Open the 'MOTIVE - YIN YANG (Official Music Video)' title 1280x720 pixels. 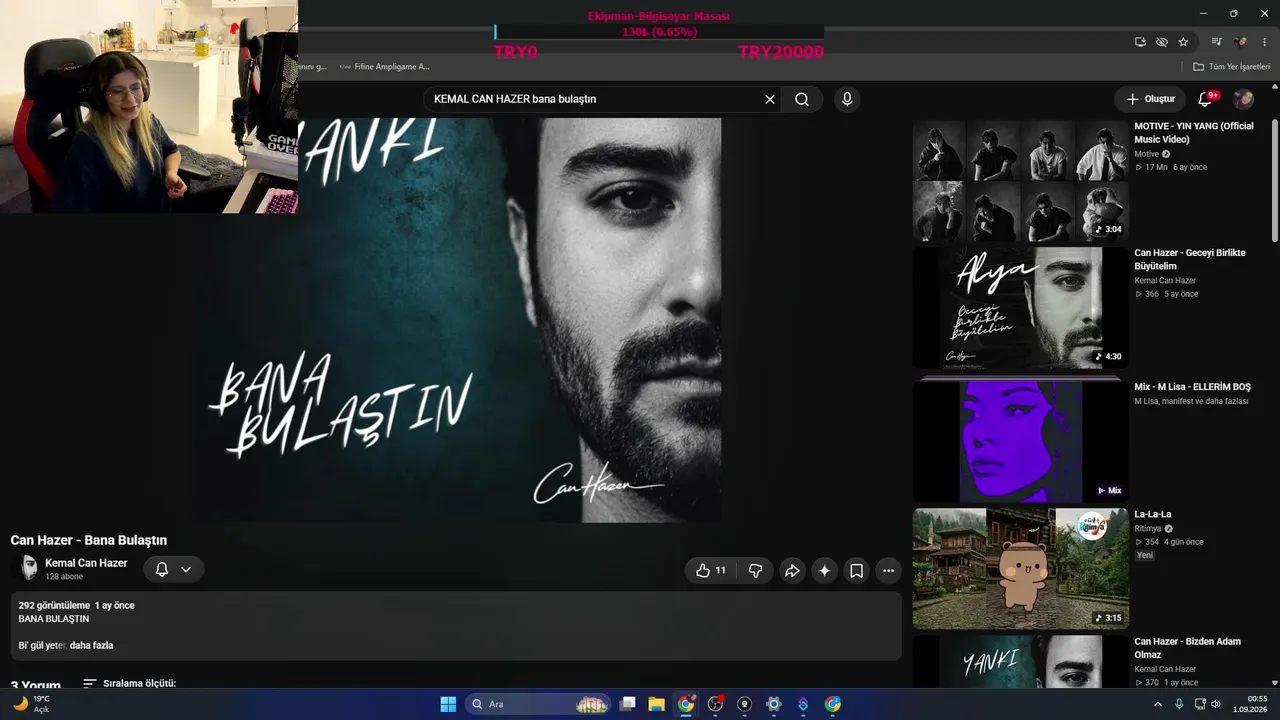tap(1193, 133)
